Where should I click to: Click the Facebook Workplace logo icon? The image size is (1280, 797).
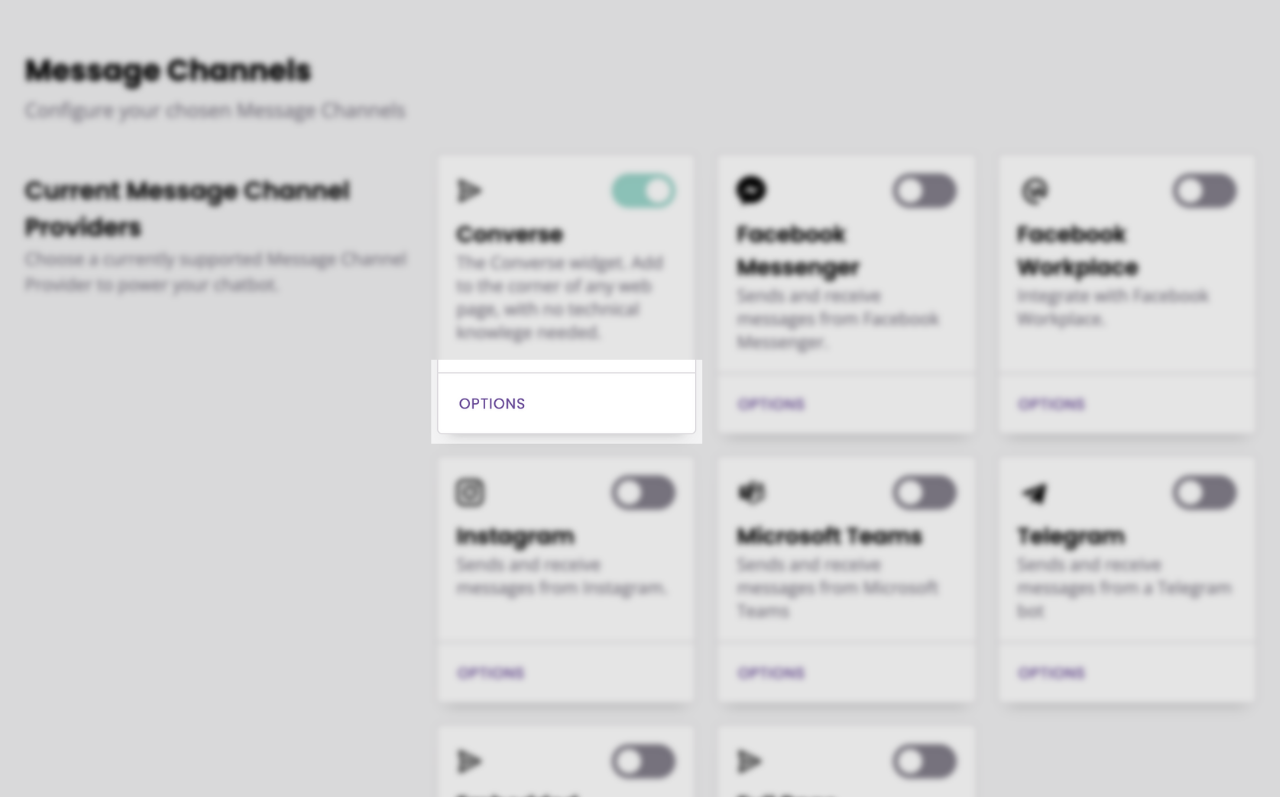(1032, 190)
